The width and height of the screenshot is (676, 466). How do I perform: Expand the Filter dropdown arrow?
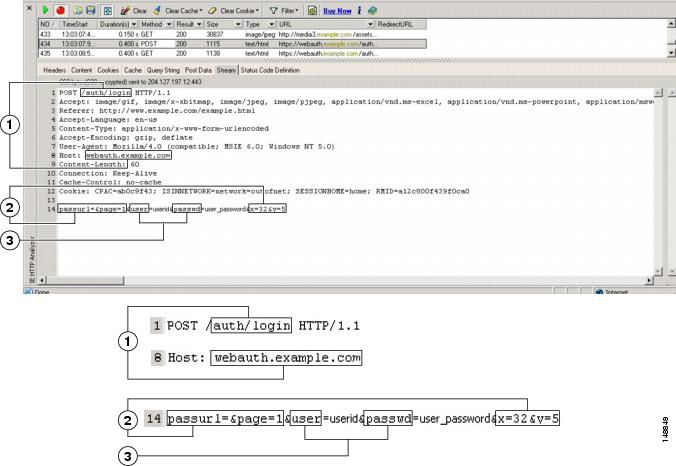click(297, 10)
